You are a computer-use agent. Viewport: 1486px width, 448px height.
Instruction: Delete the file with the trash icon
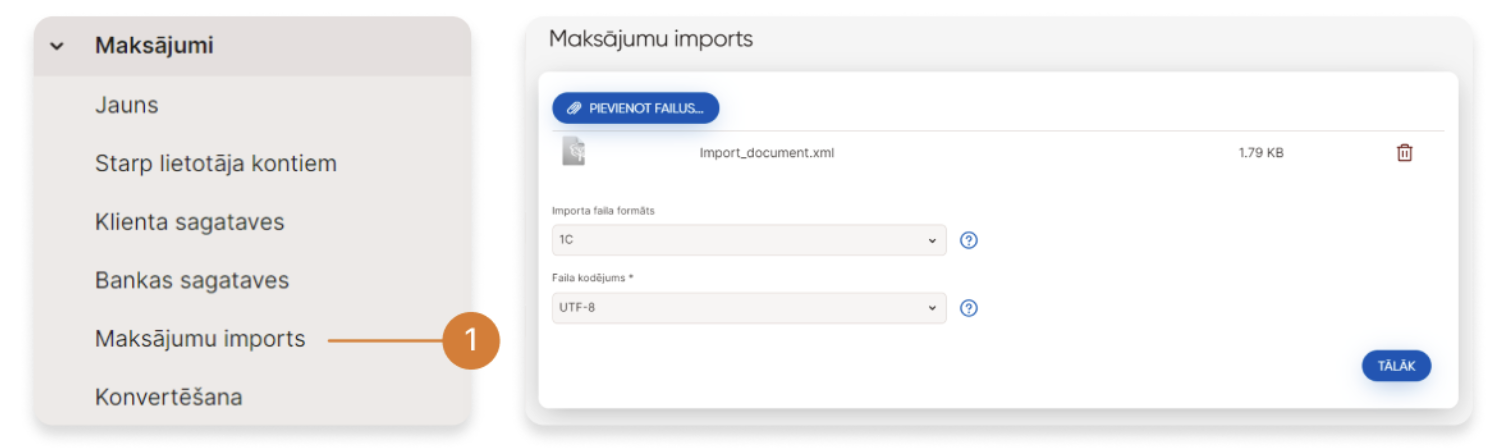pos(1404,153)
